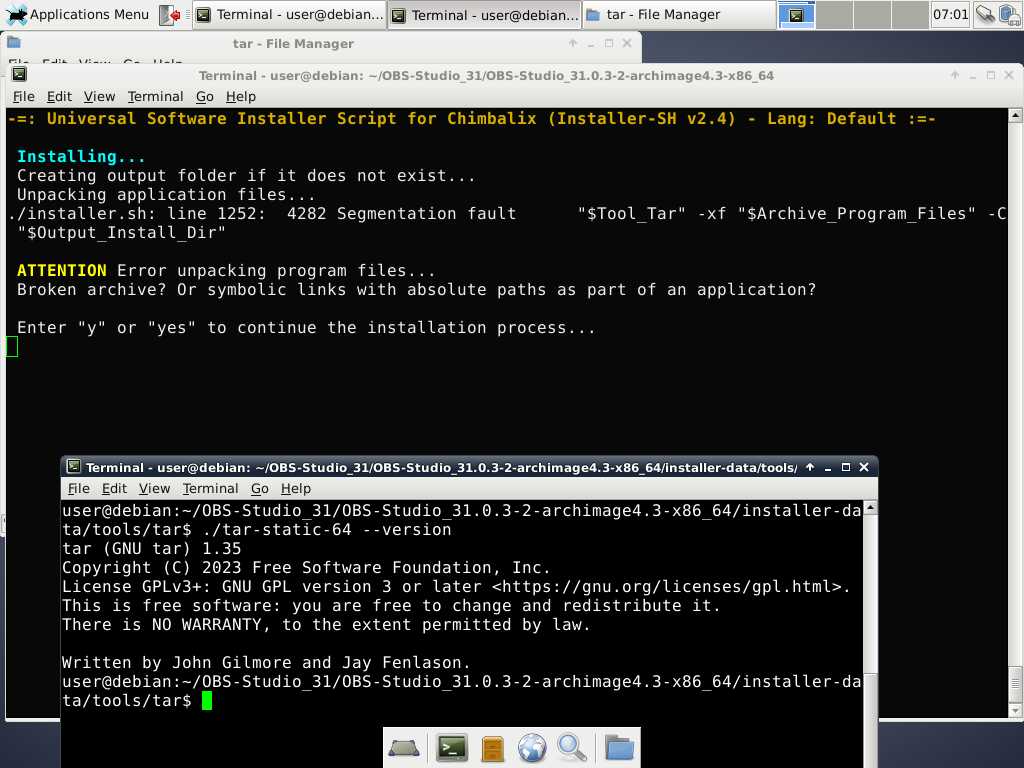Image resolution: width=1024 pixels, height=768 pixels.
Task: Click 'ATTENTION' warning word in terminal
Action: [x=61, y=270]
